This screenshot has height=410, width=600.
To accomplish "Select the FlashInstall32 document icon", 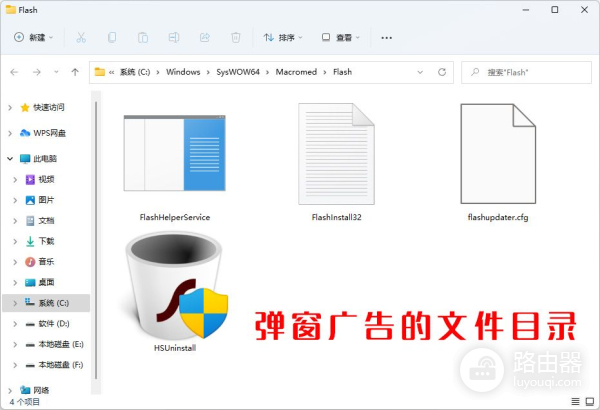I will 336,154.
